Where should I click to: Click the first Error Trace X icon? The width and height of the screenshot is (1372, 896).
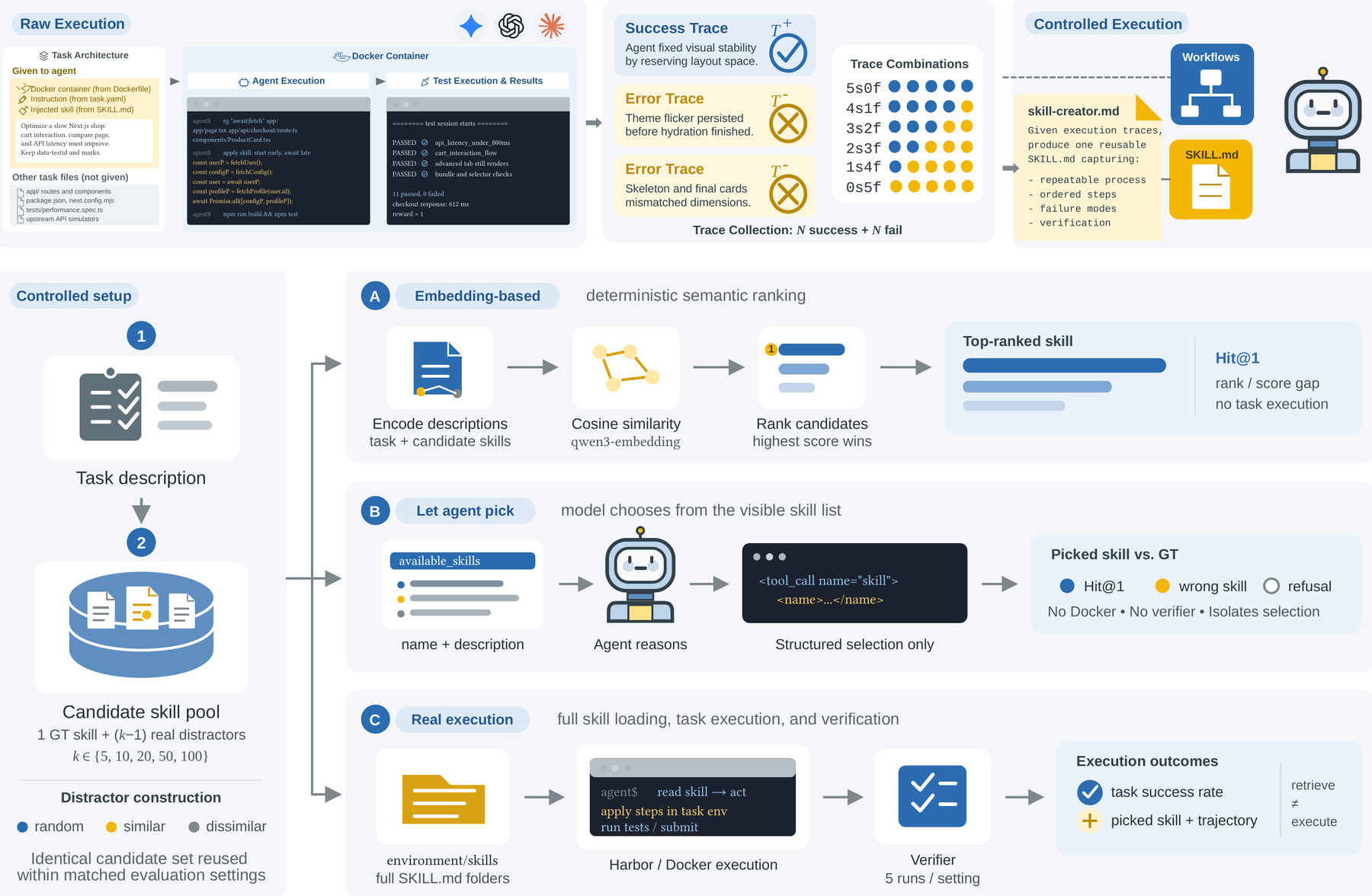click(788, 123)
